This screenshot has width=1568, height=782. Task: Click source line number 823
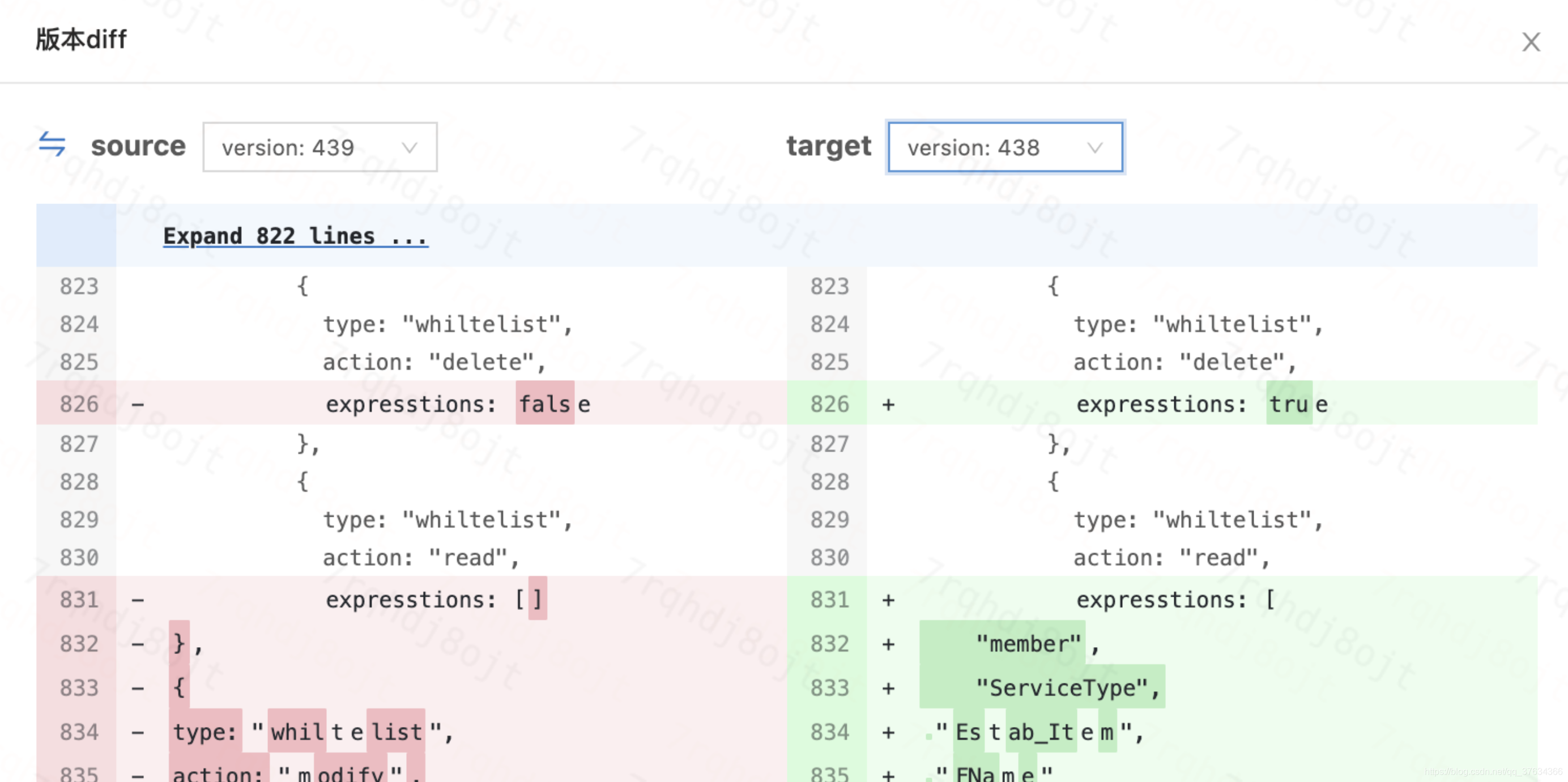79,286
